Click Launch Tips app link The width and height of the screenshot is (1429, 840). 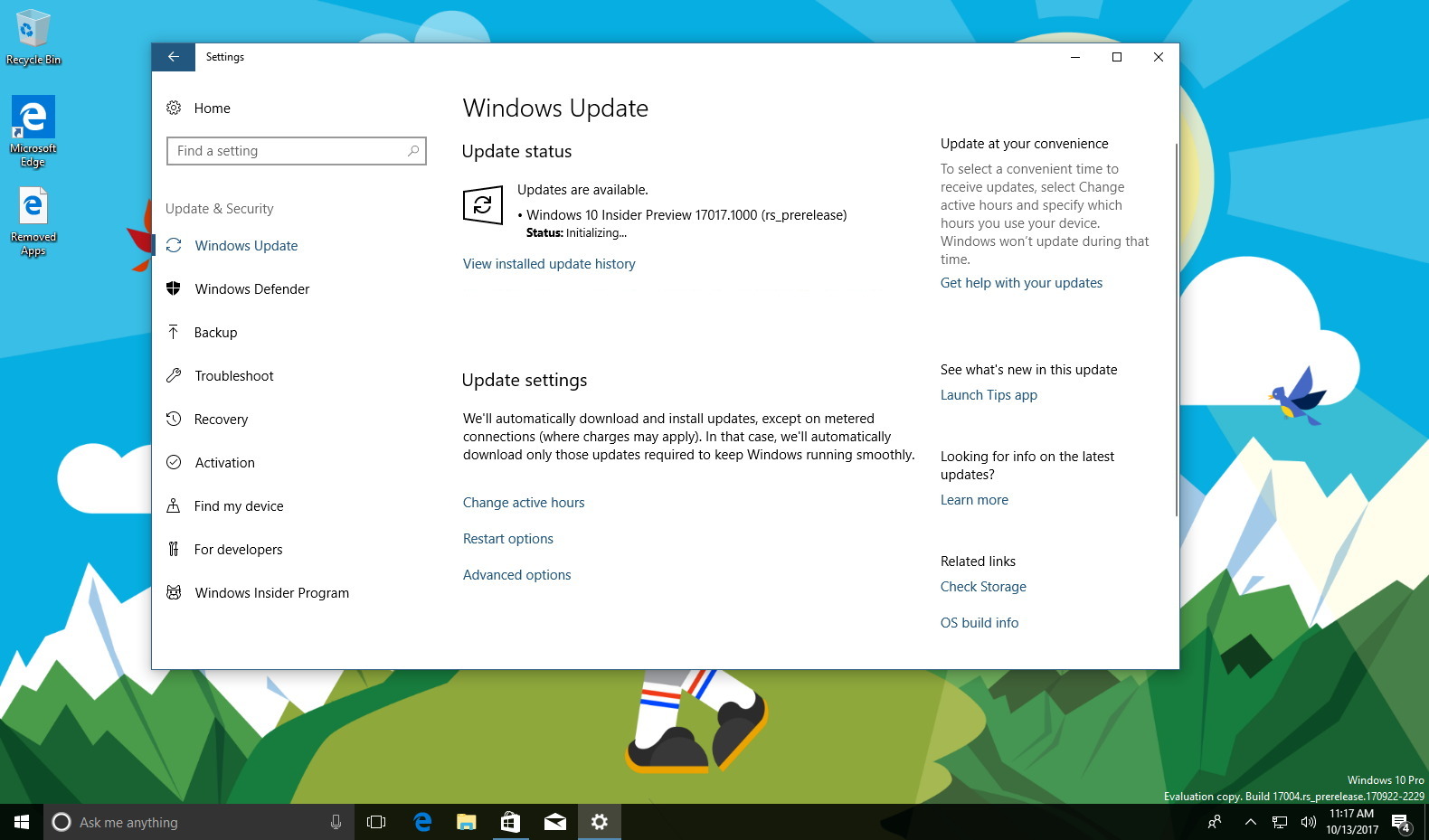989,395
